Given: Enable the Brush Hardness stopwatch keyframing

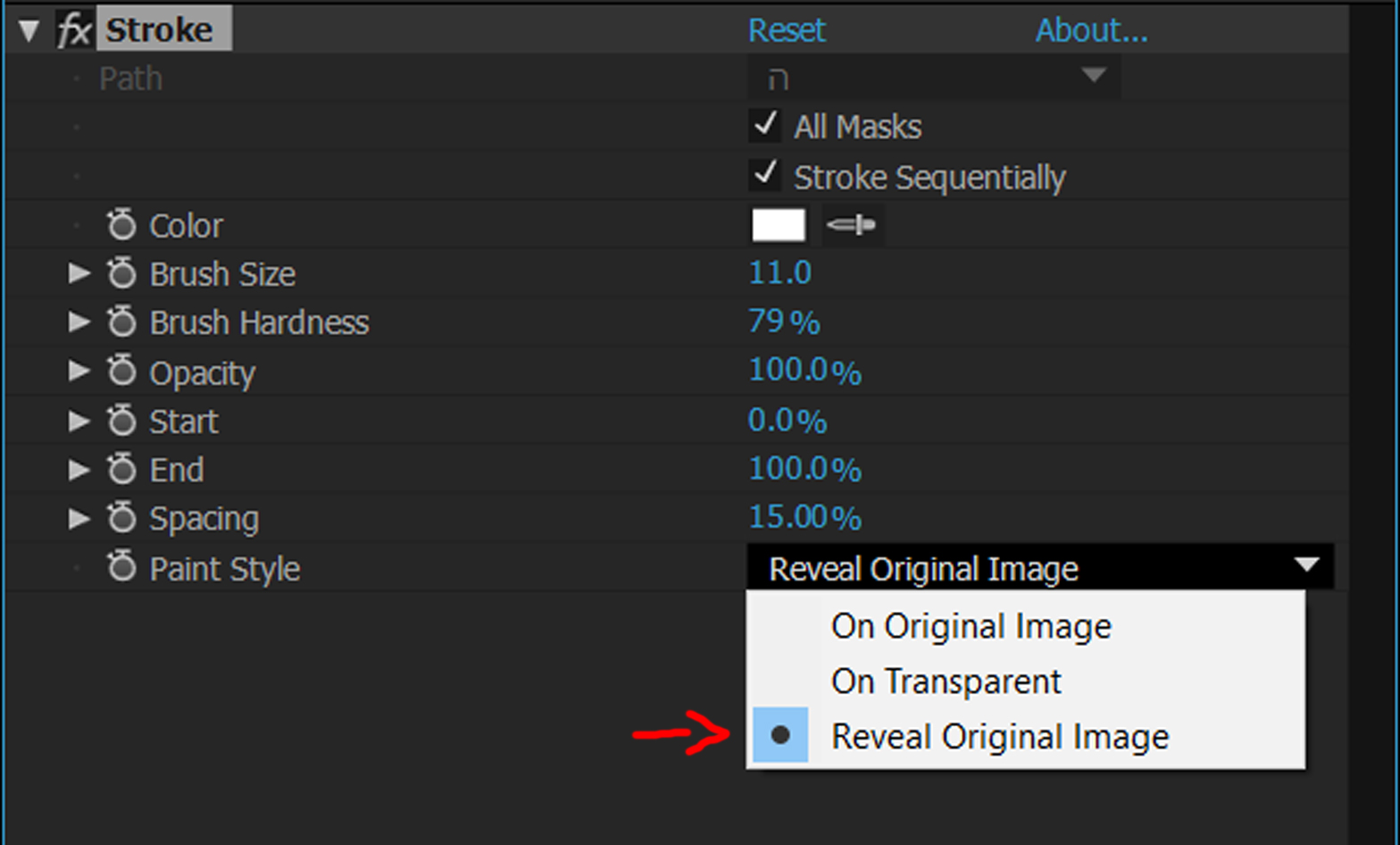Looking at the screenshot, I should click(121, 322).
